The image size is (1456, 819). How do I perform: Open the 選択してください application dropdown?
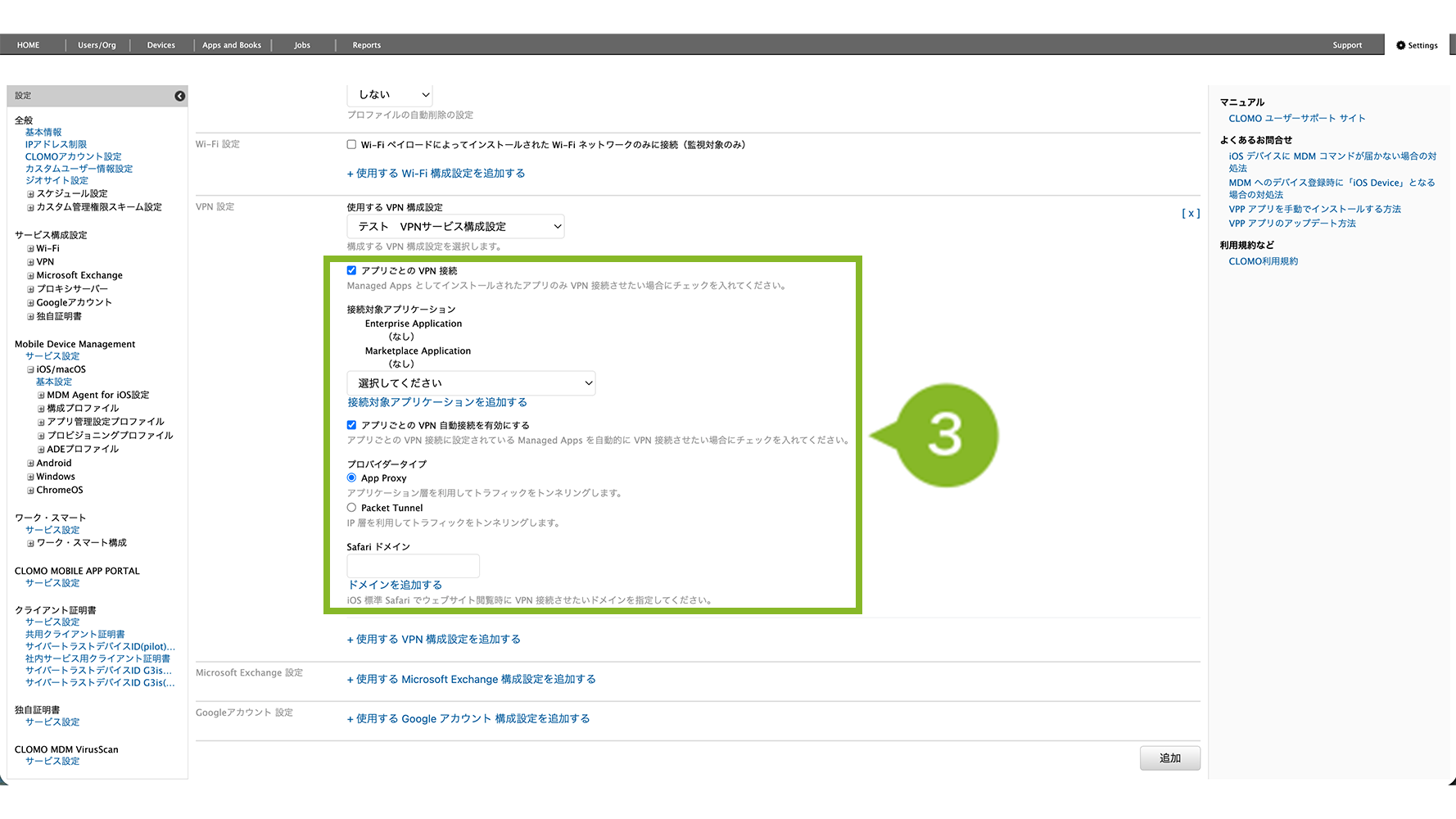(x=471, y=383)
